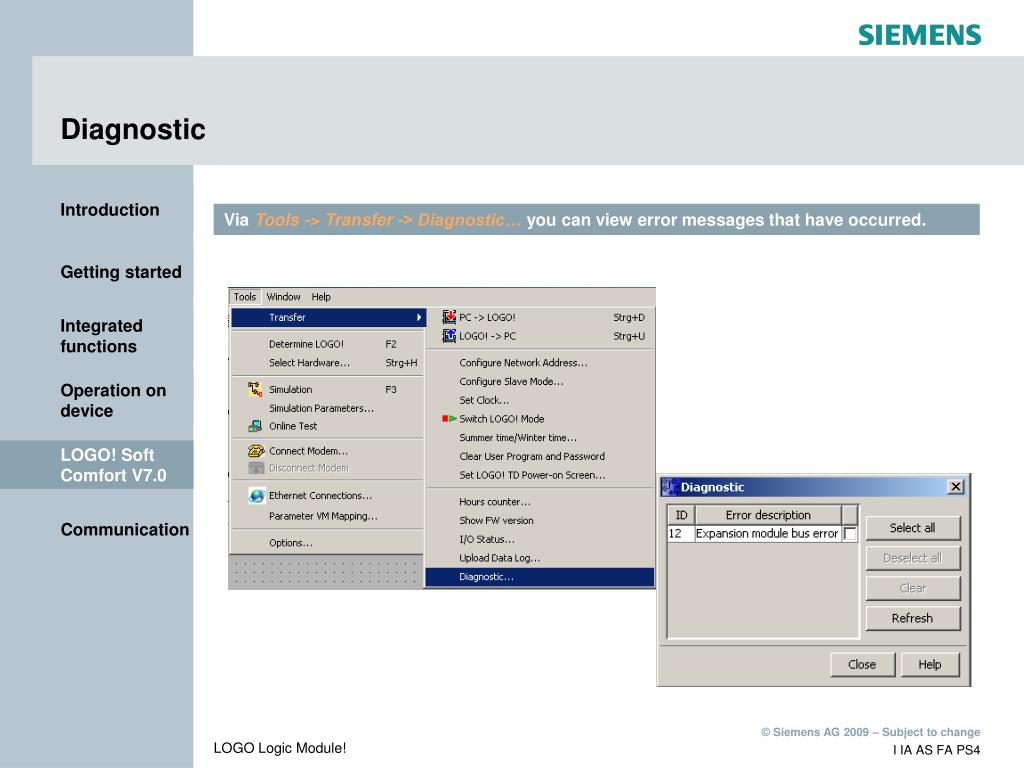Screen dimensions: 1024x768
Task: Open Hours counter... entry
Action: click(541, 502)
